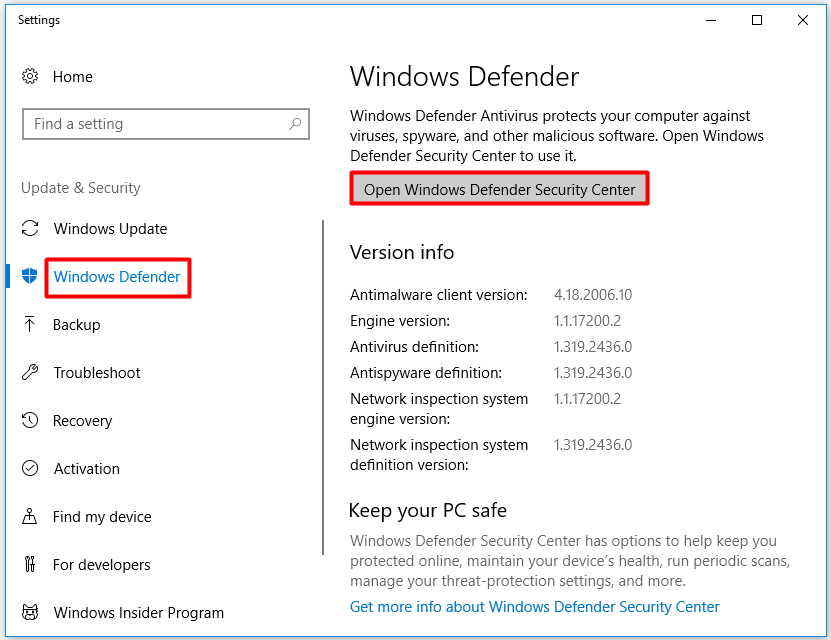Click the sidebar vertical scrollbar
Image resolution: width=831 pixels, height=640 pixels.
click(x=323, y=387)
